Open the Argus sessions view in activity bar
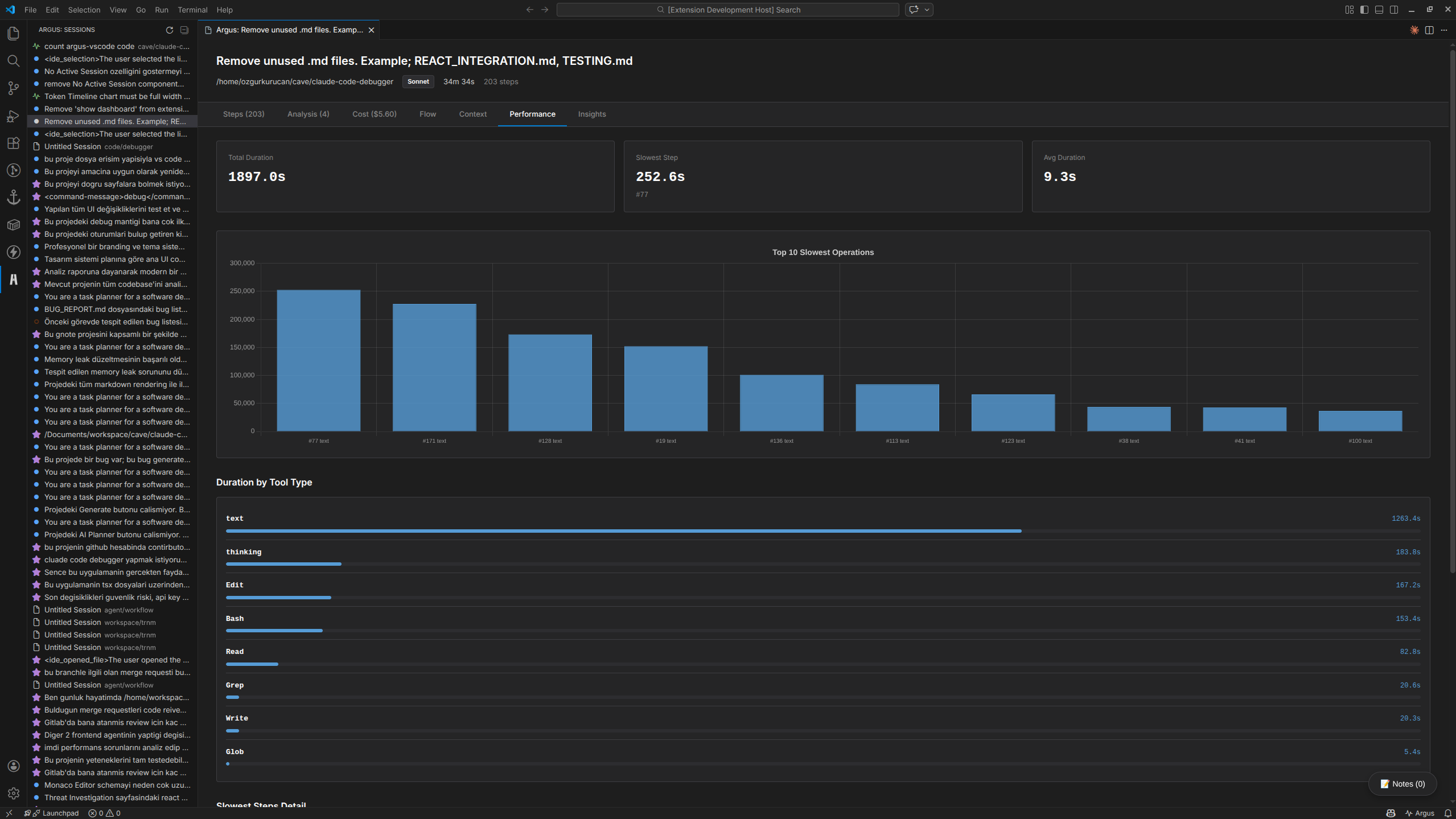This screenshot has height=819, width=1456. [x=14, y=279]
